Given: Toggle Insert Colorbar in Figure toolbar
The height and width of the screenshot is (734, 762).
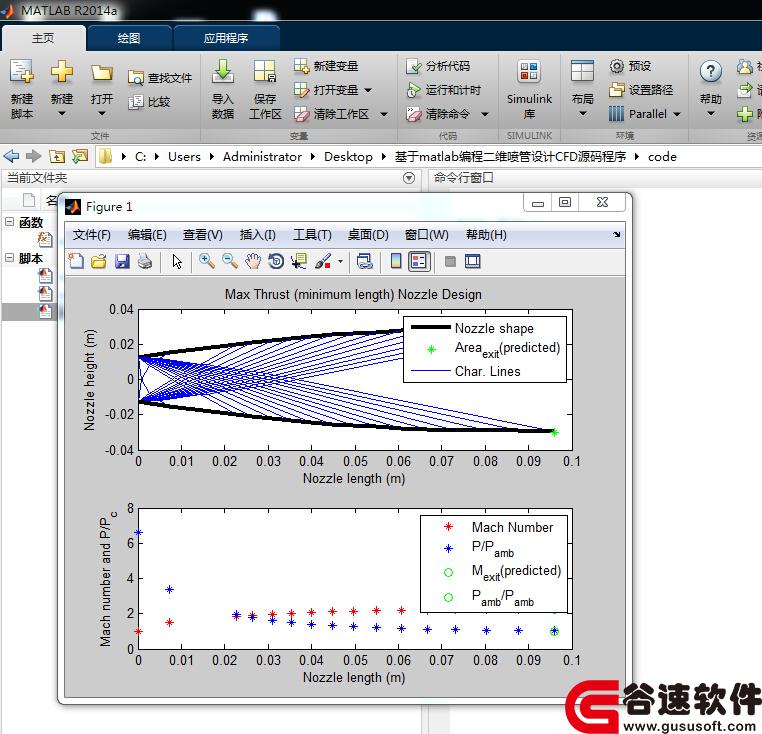Looking at the screenshot, I should [x=396, y=262].
